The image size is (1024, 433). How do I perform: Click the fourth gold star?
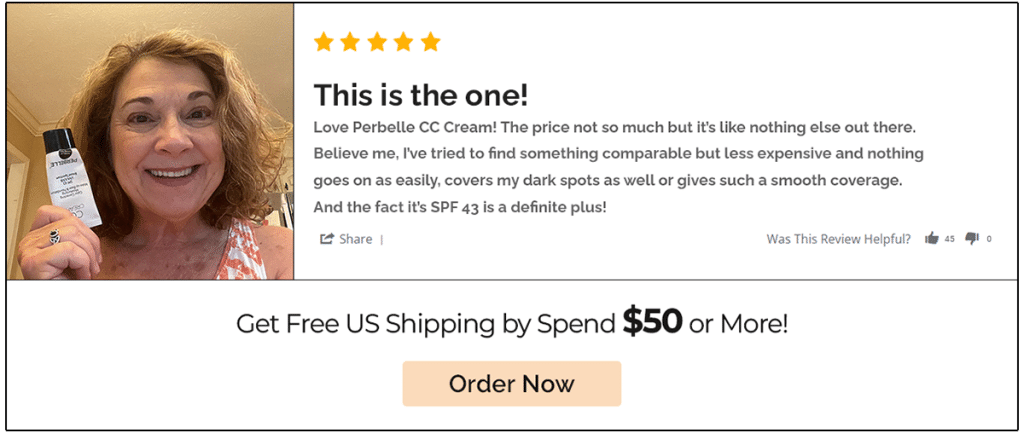tap(404, 42)
